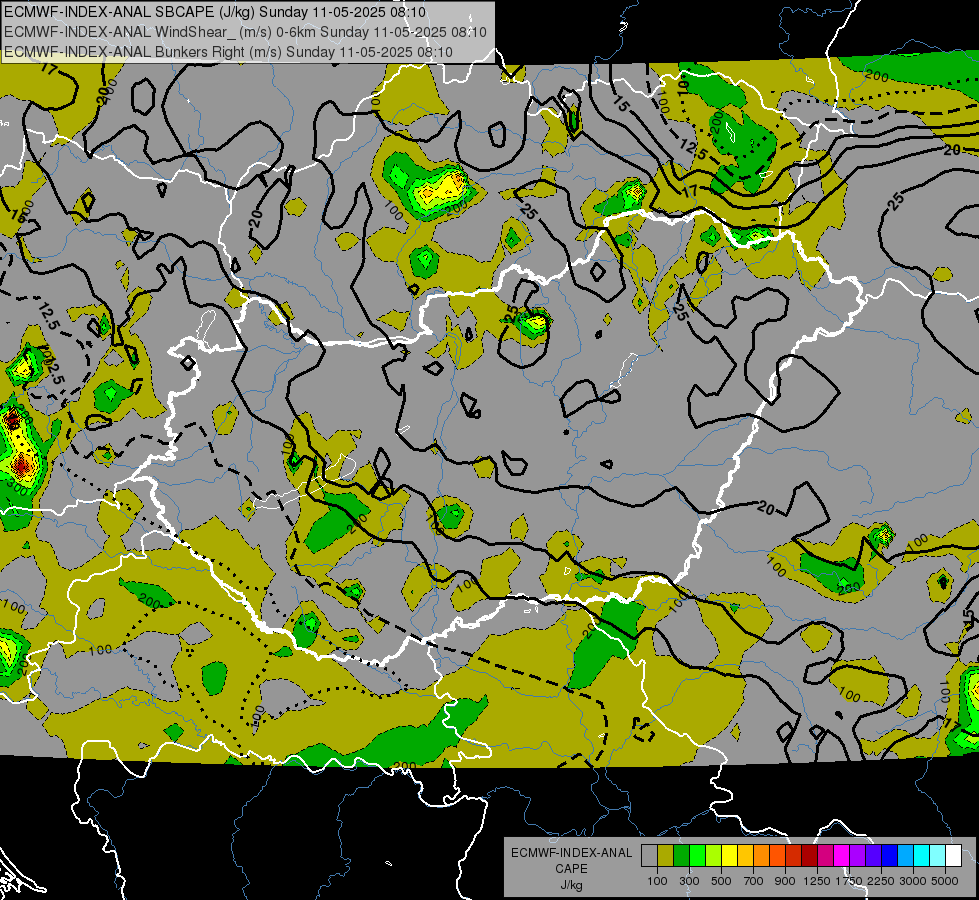The width and height of the screenshot is (979, 900).
Task: Select the yellow-green legend swatch before 500
Action: click(713, 856)
